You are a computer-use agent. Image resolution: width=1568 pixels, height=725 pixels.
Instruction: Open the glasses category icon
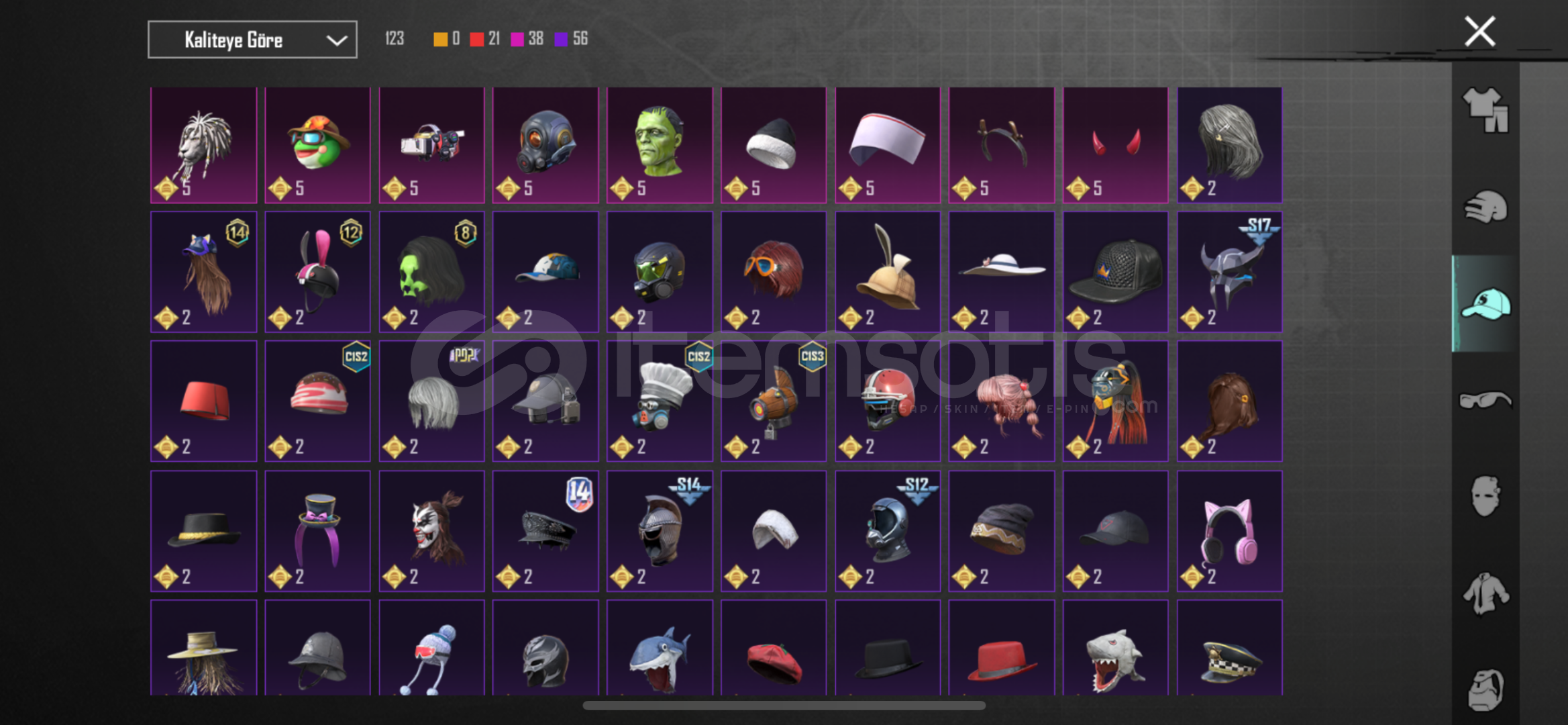point(1485,400)
